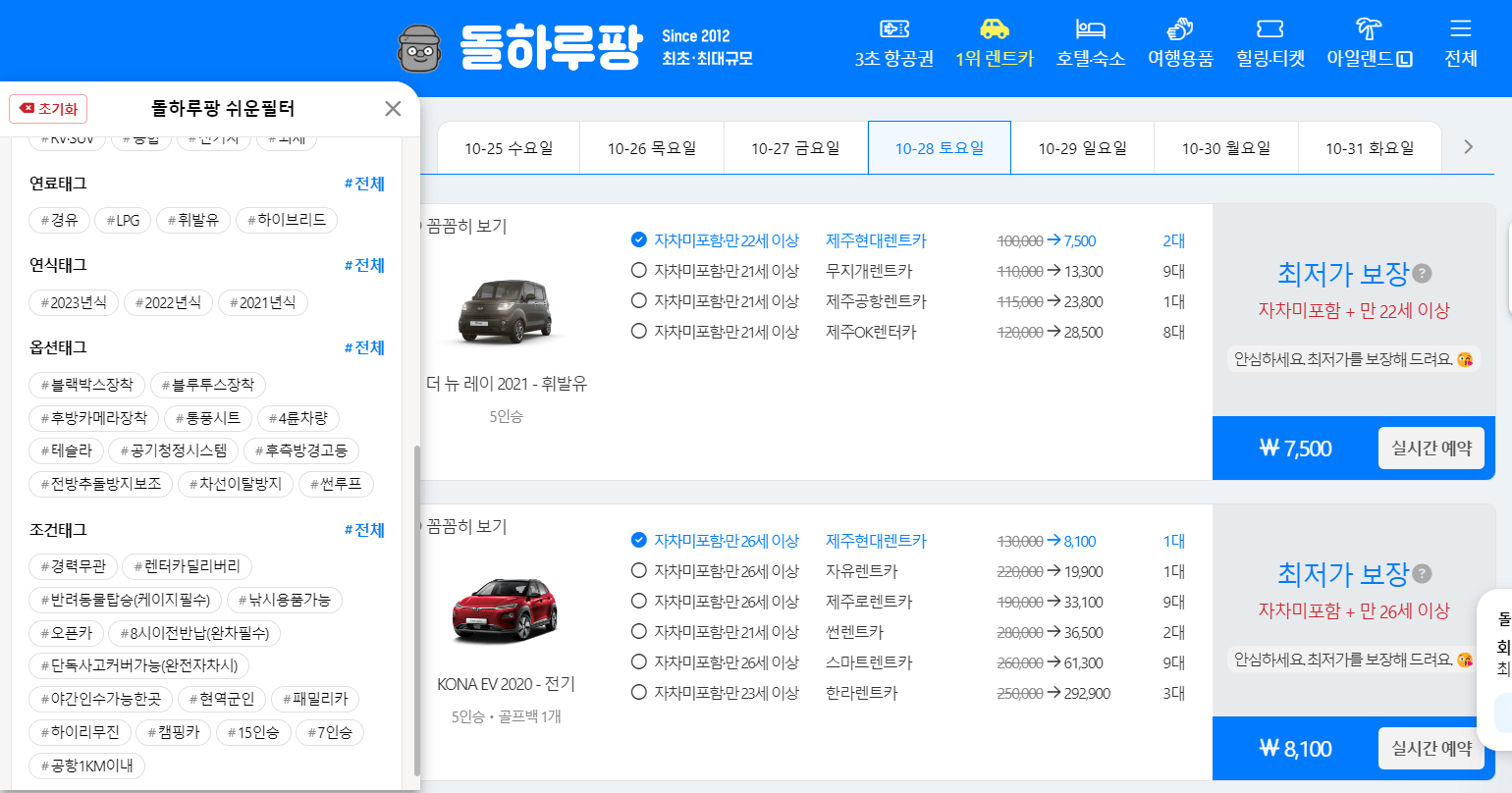Enable the #패밀리카 condition tag
1512x793 pixels.
315,699
